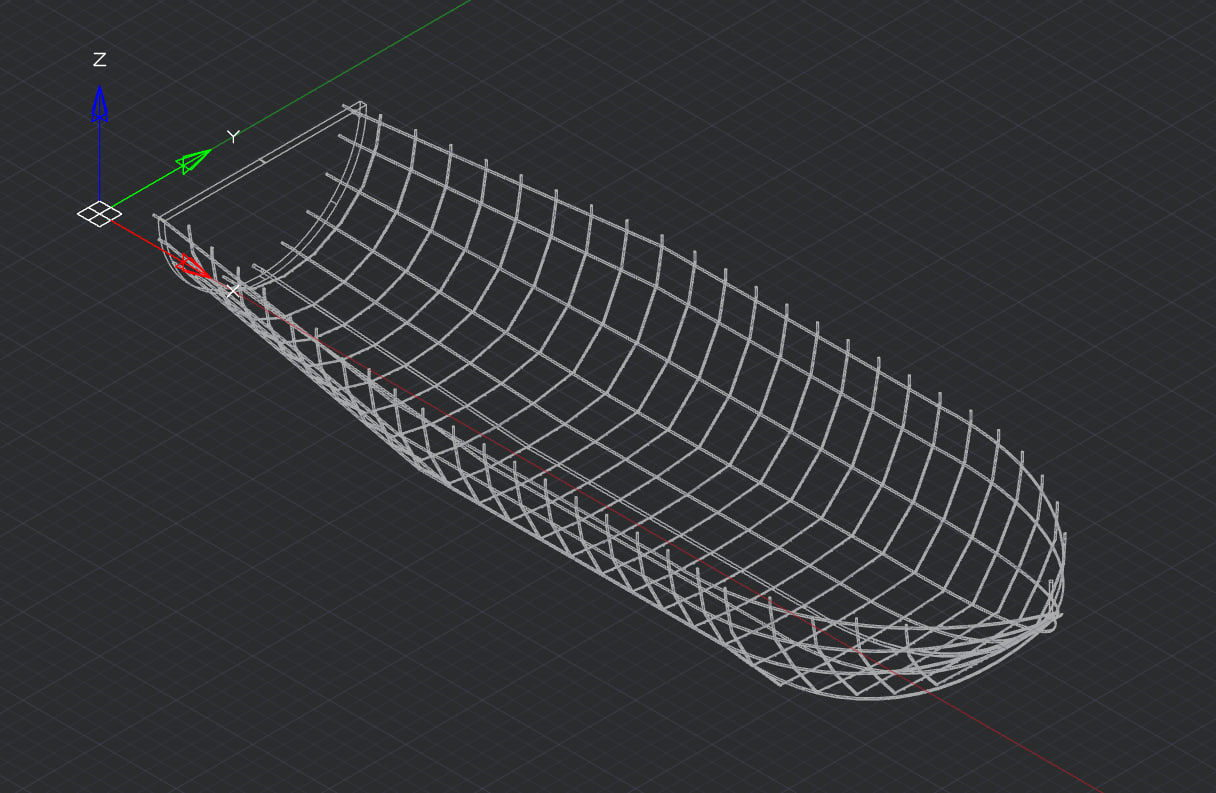
Task: Click the Z axis letter label
Action: click(x=99, y=61)
